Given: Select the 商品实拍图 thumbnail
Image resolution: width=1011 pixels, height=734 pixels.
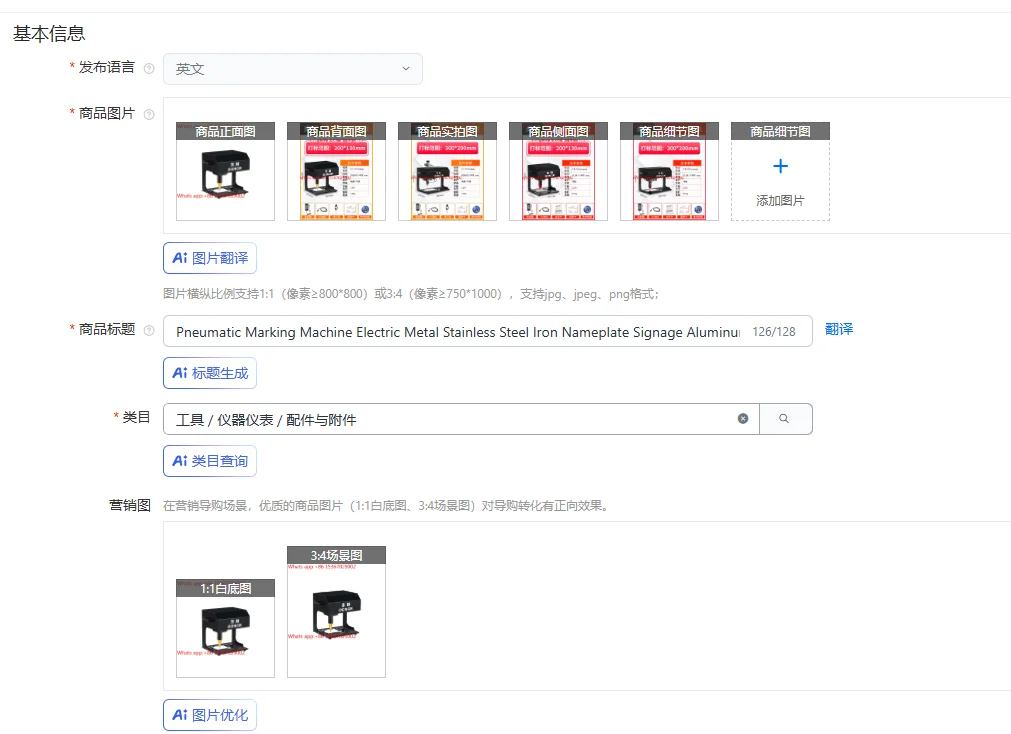Looking at the screenshot, I should (447, 172).
